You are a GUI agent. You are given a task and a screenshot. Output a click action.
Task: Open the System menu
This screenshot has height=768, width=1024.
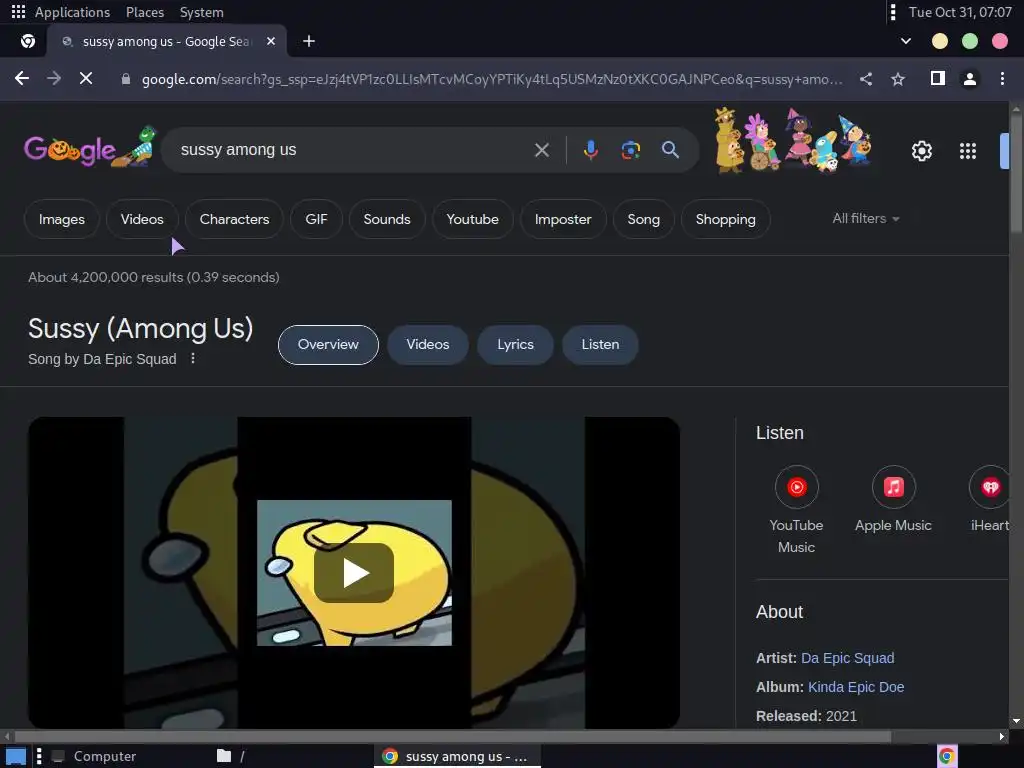point(201,12)
